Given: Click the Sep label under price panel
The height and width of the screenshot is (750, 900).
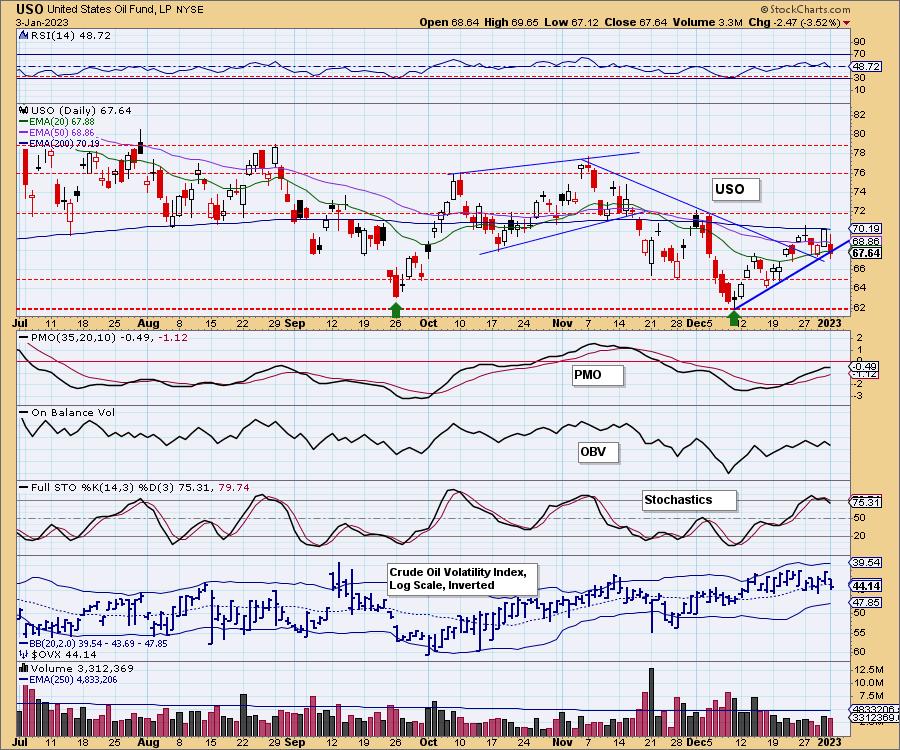Looking at the screenshot, I should click(295, 323).
